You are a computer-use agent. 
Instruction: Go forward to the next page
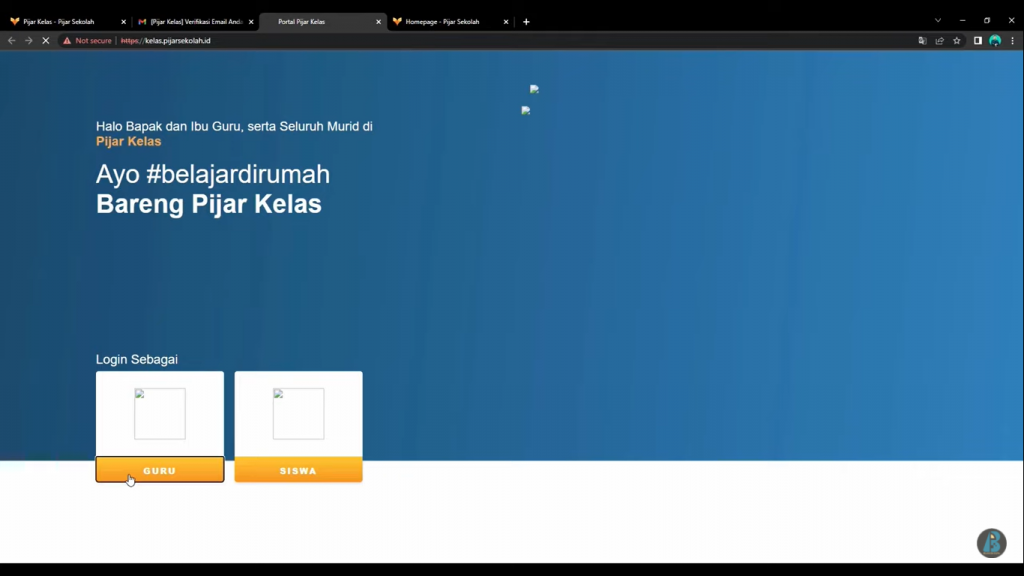(x=28, y=41)
